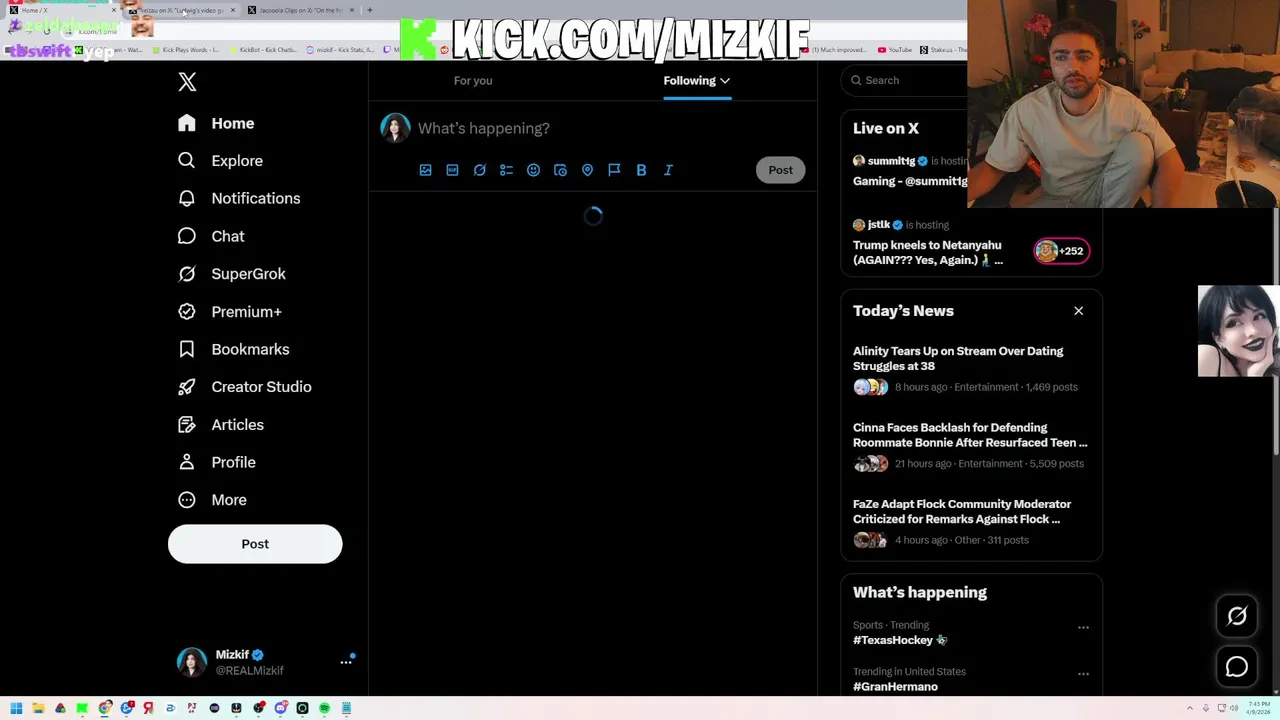
Task: Expand the Following tab dropdown chevron
Action: coord(725,81)
